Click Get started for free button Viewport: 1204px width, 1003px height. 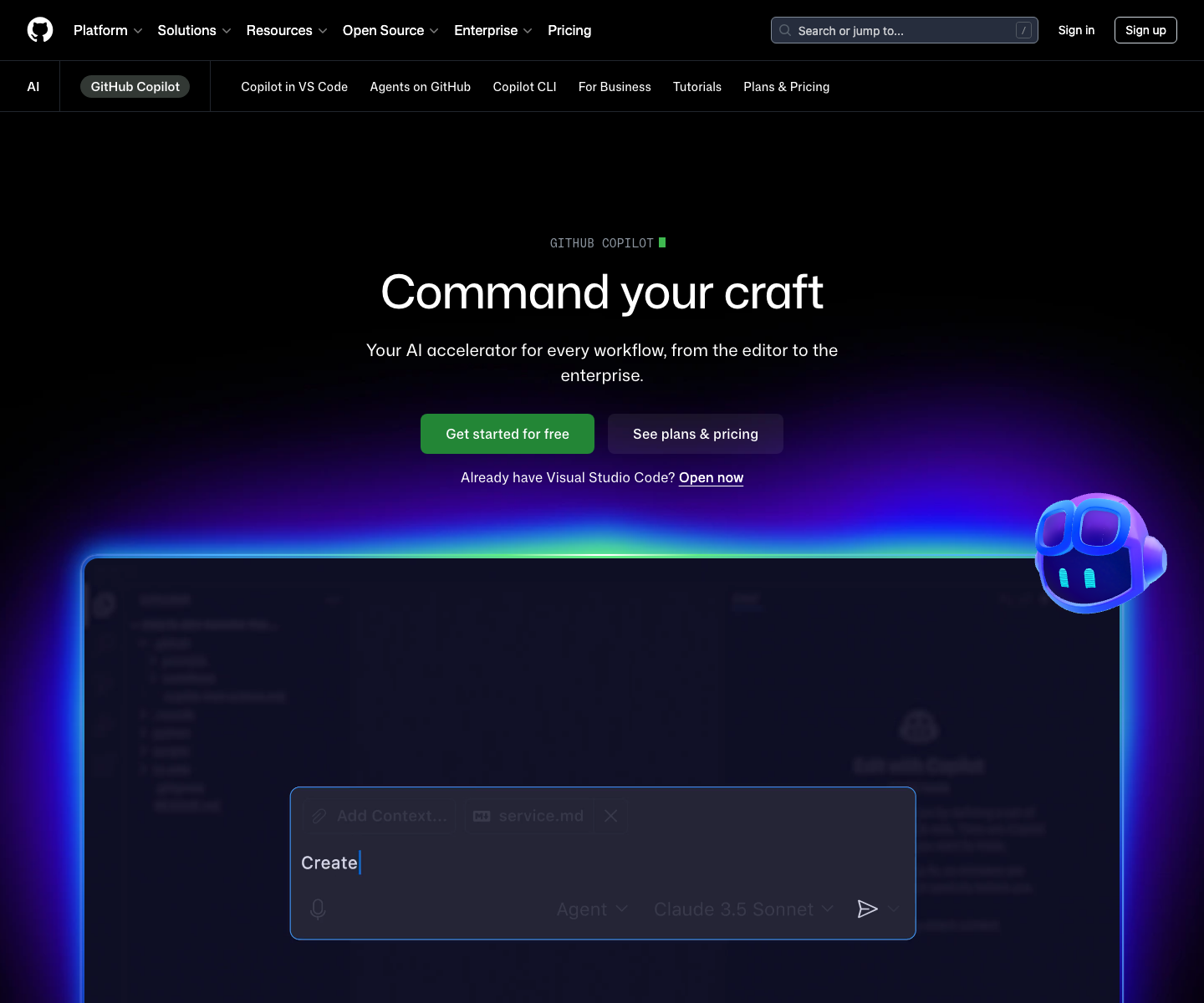507,434
